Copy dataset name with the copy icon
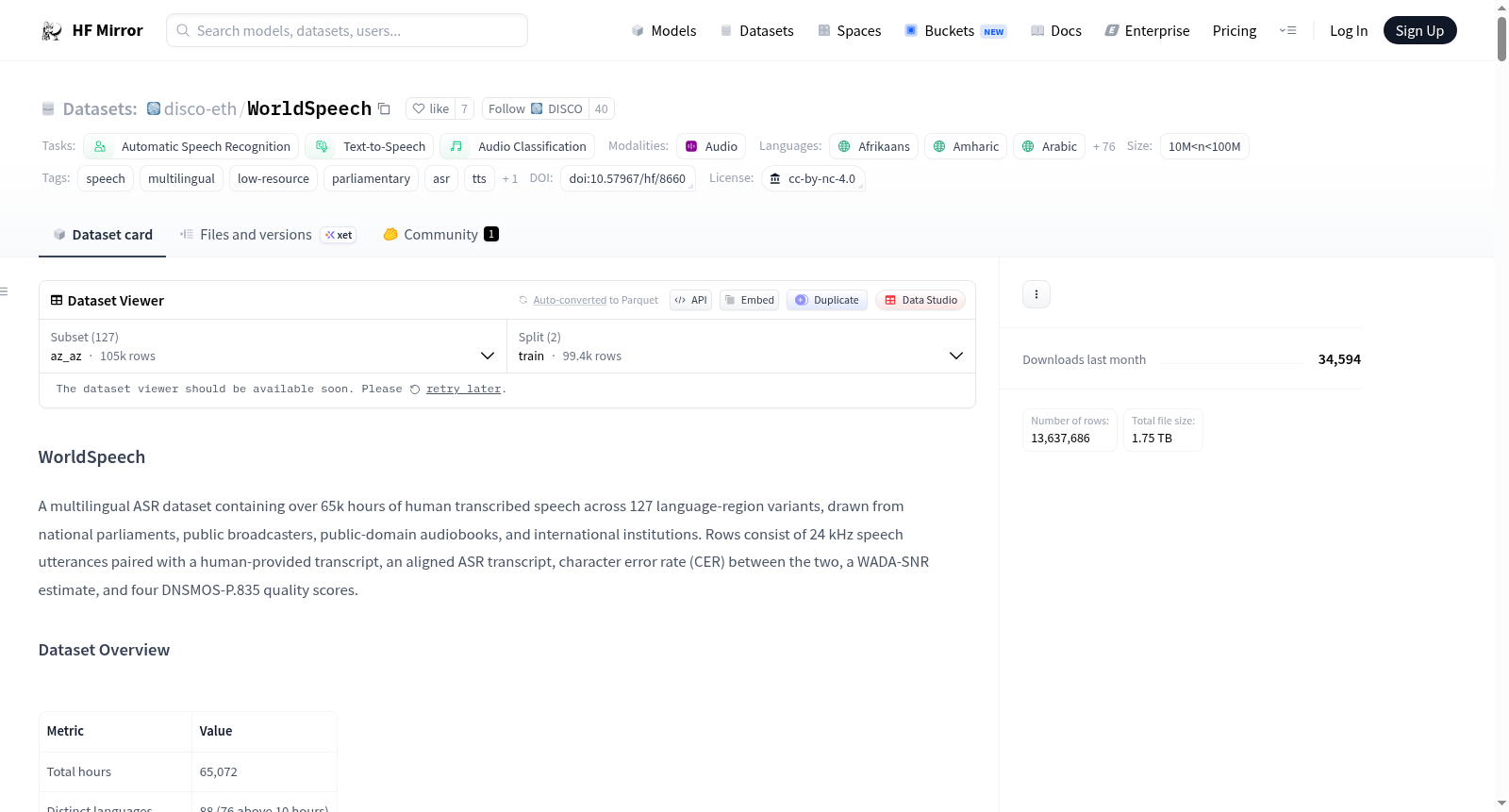 [x=384, y=108]
